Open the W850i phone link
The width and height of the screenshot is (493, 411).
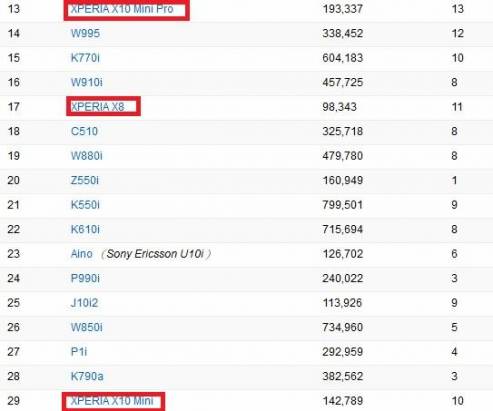[87, 327]
